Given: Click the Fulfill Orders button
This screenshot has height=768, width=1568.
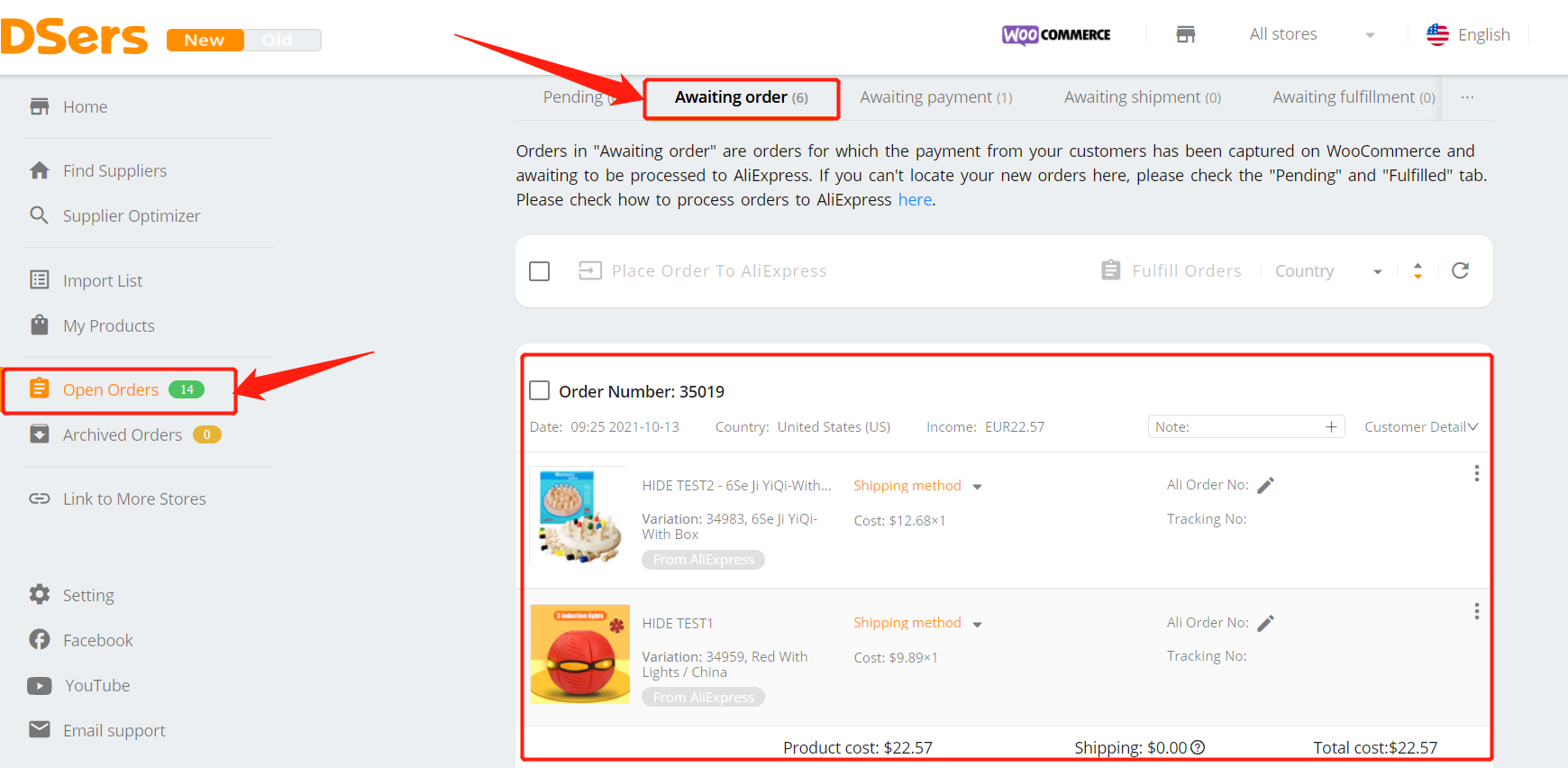Looking at the screenshot, I should (1171, 270).
